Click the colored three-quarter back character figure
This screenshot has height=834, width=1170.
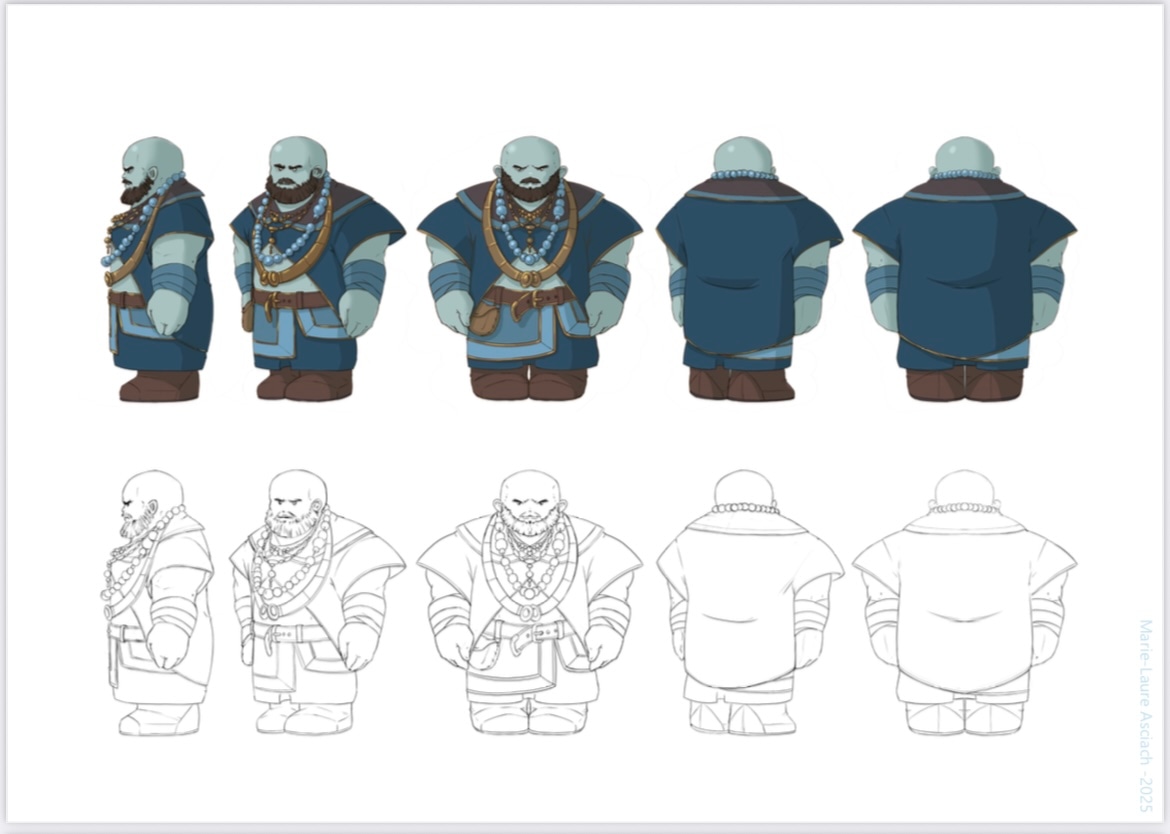pos(749,269)
